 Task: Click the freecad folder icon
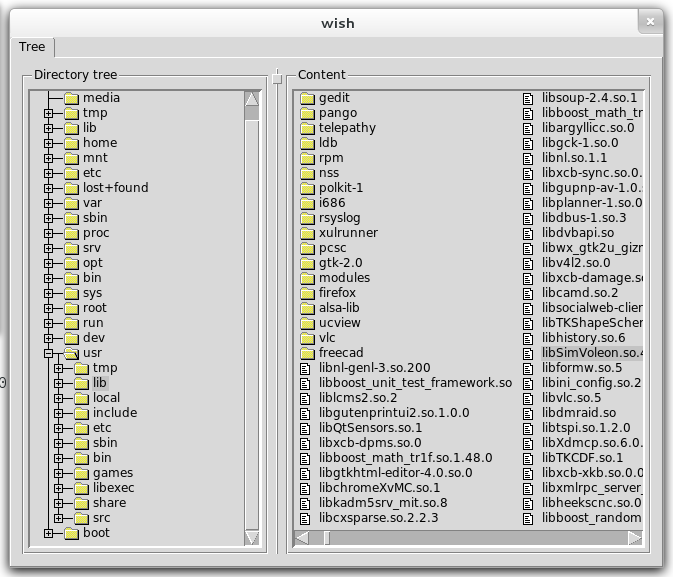307,353
